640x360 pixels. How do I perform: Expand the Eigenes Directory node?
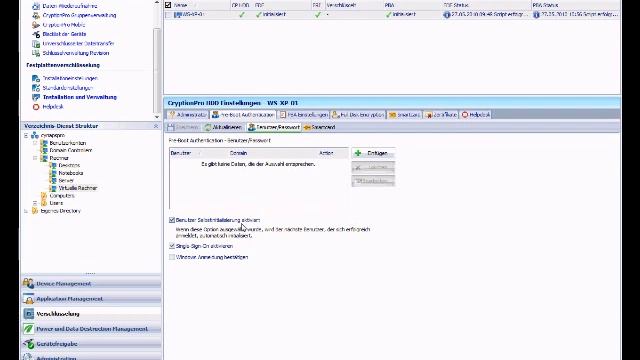(26, 211)
